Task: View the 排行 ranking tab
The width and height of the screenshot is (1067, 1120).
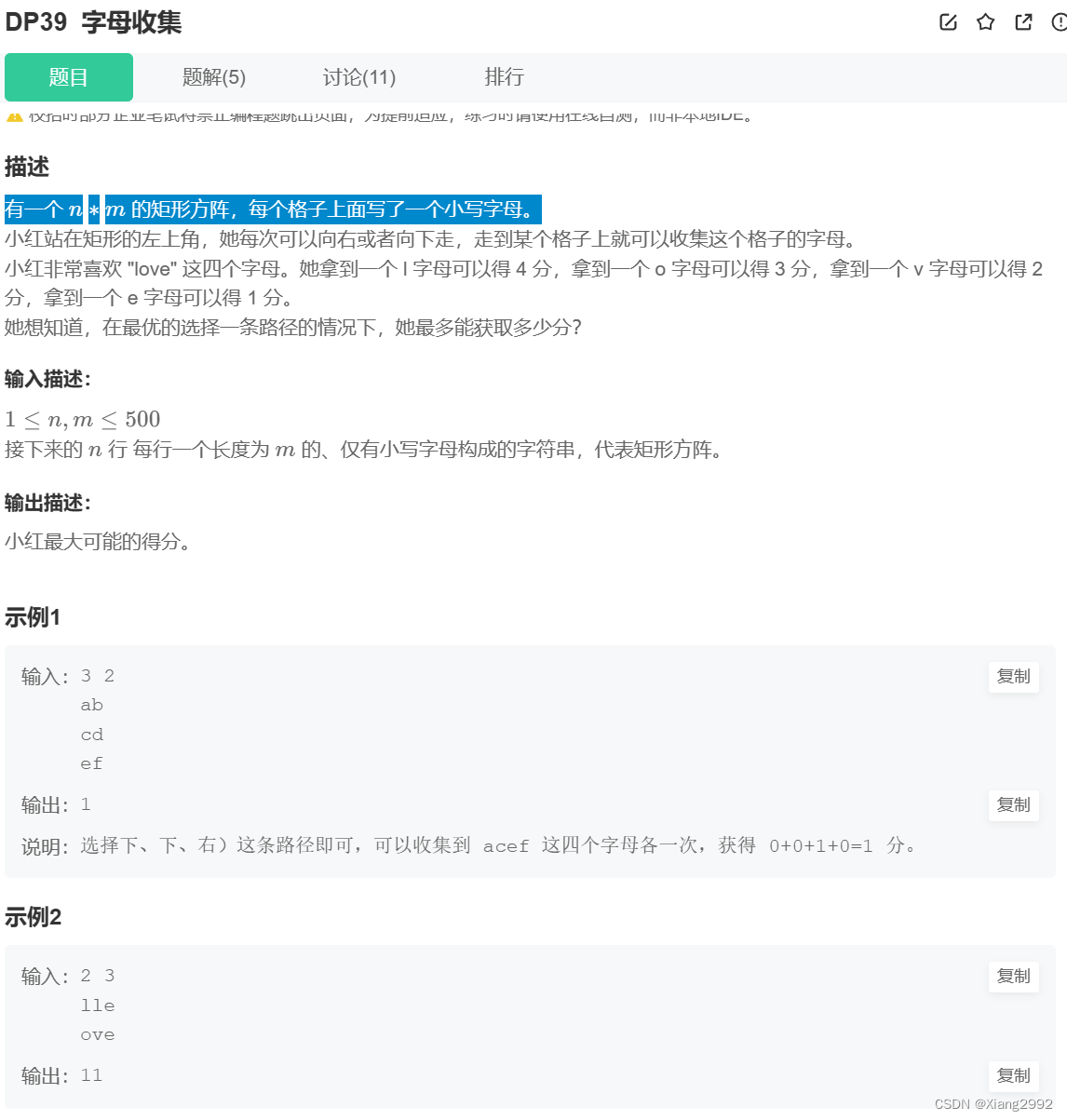Action: pyautogui.click(x=504, y=77)
